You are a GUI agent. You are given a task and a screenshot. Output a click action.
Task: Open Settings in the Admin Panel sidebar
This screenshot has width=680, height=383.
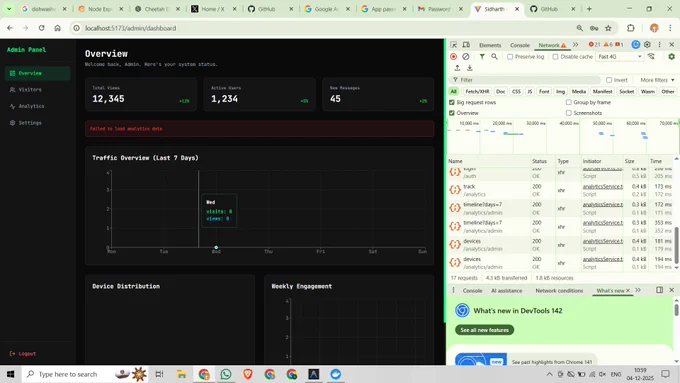click(x=37, y=123)
